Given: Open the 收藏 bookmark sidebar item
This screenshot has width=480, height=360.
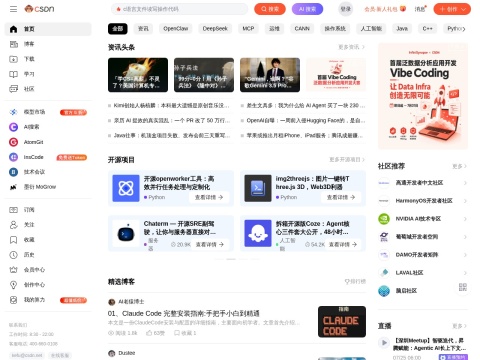Looking at the screenshot, I should click(48, 240).
